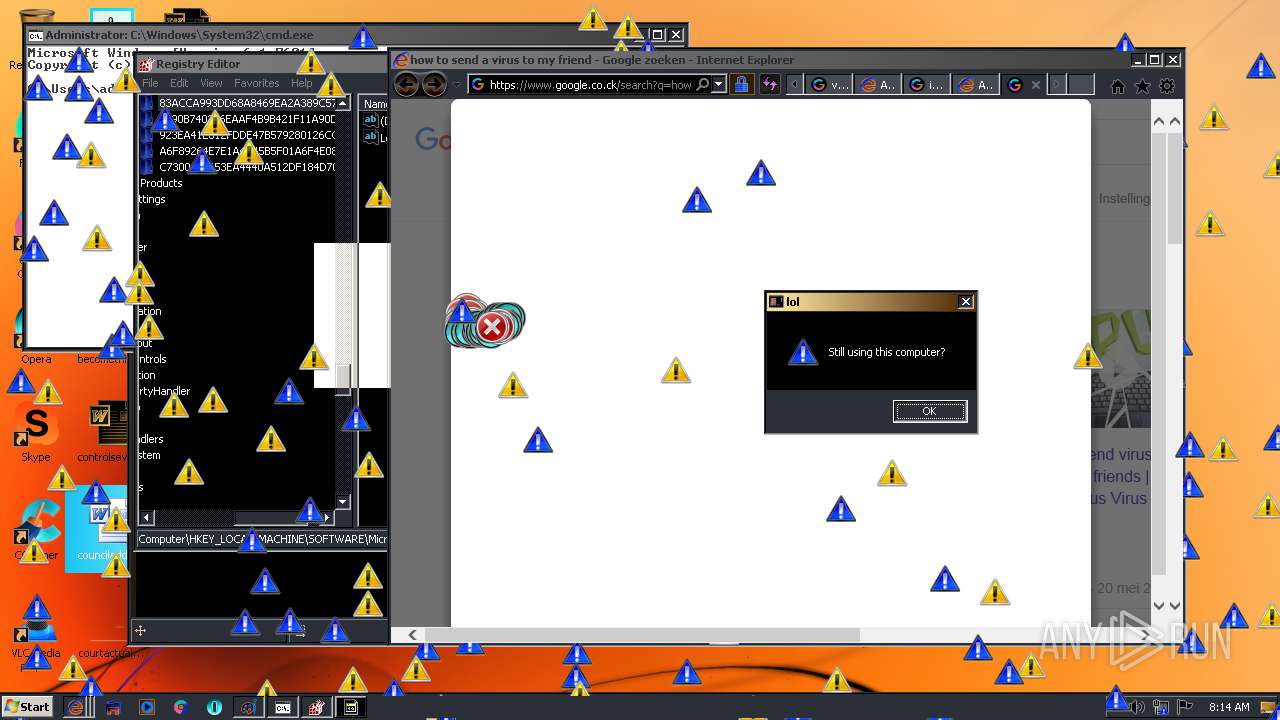The image size is (1280, 720).
Task: Click the refresh/compatibility icon beside the lock
Action: pos(770,85)
